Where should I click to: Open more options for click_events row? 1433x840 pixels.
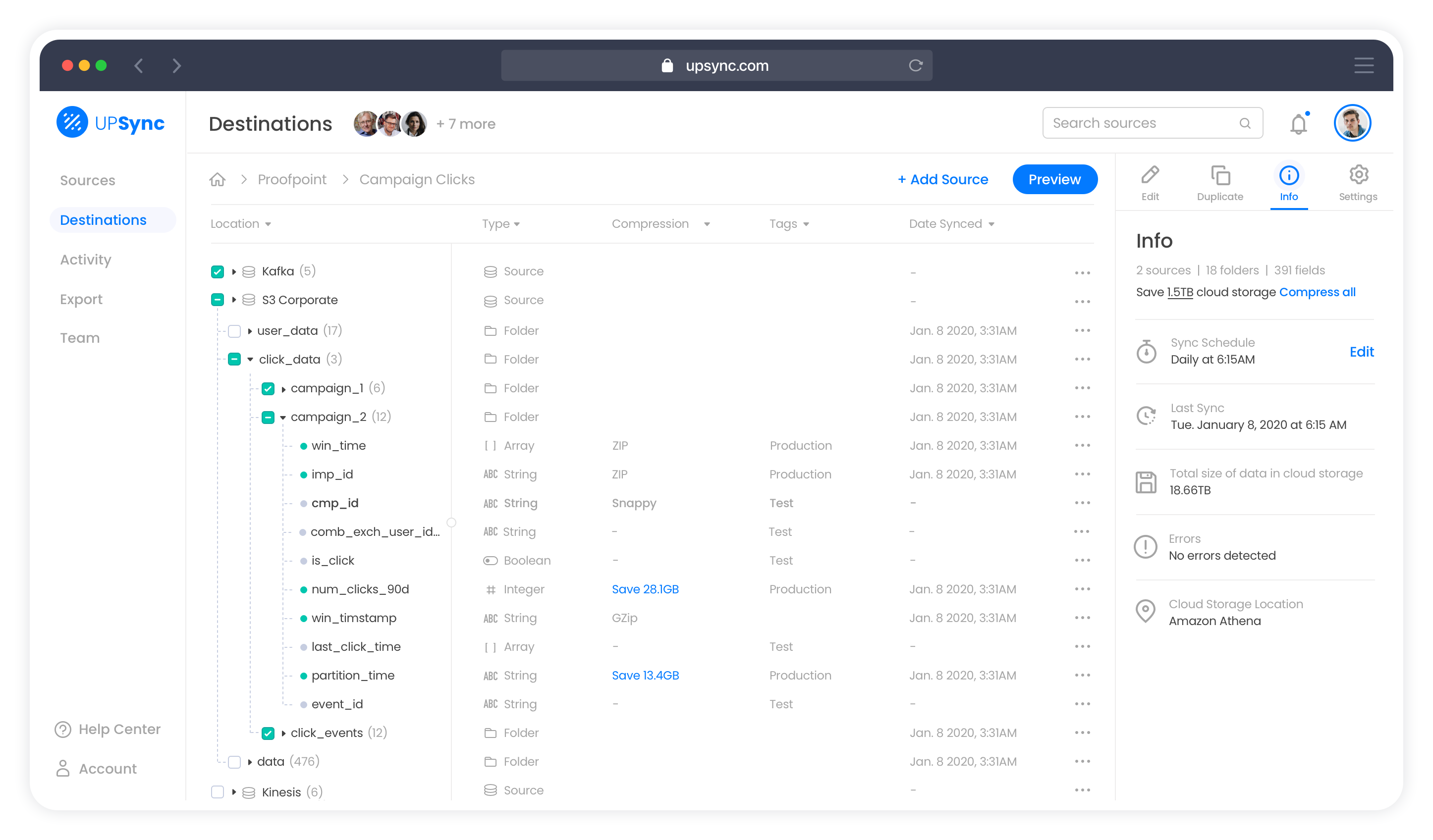pyautogui.click(x=1082, y=733)
